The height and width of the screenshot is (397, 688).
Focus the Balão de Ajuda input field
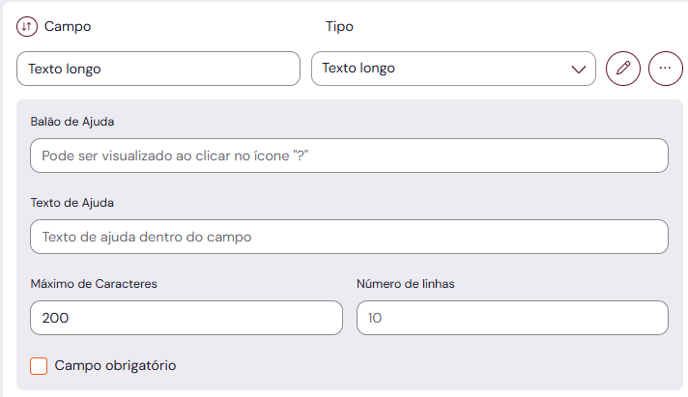(349, 156)
